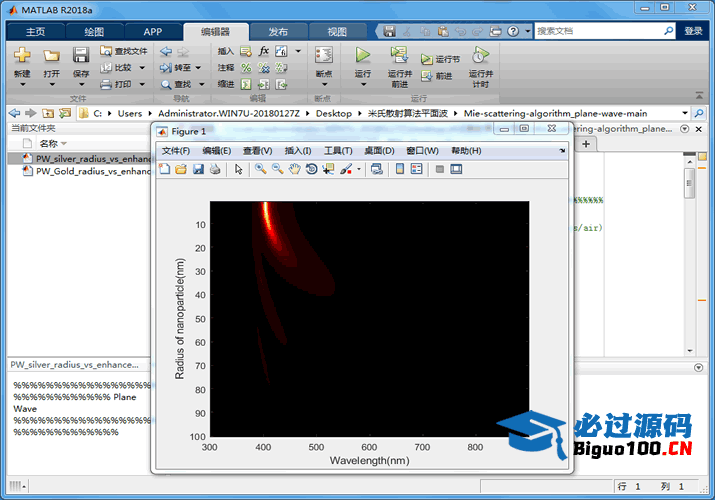The width and height of the screenshot is (715, 500).
Task: Click the uncomment icon
Action: [x=264, y=68]
